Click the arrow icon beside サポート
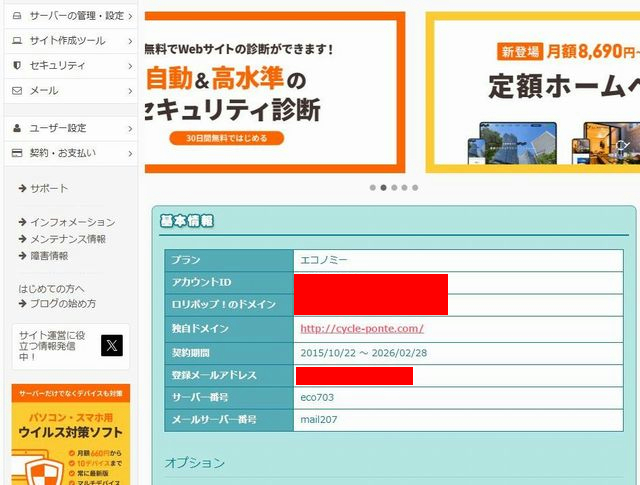The width and height of the screenshot is (640, 485). click(22, 188)
